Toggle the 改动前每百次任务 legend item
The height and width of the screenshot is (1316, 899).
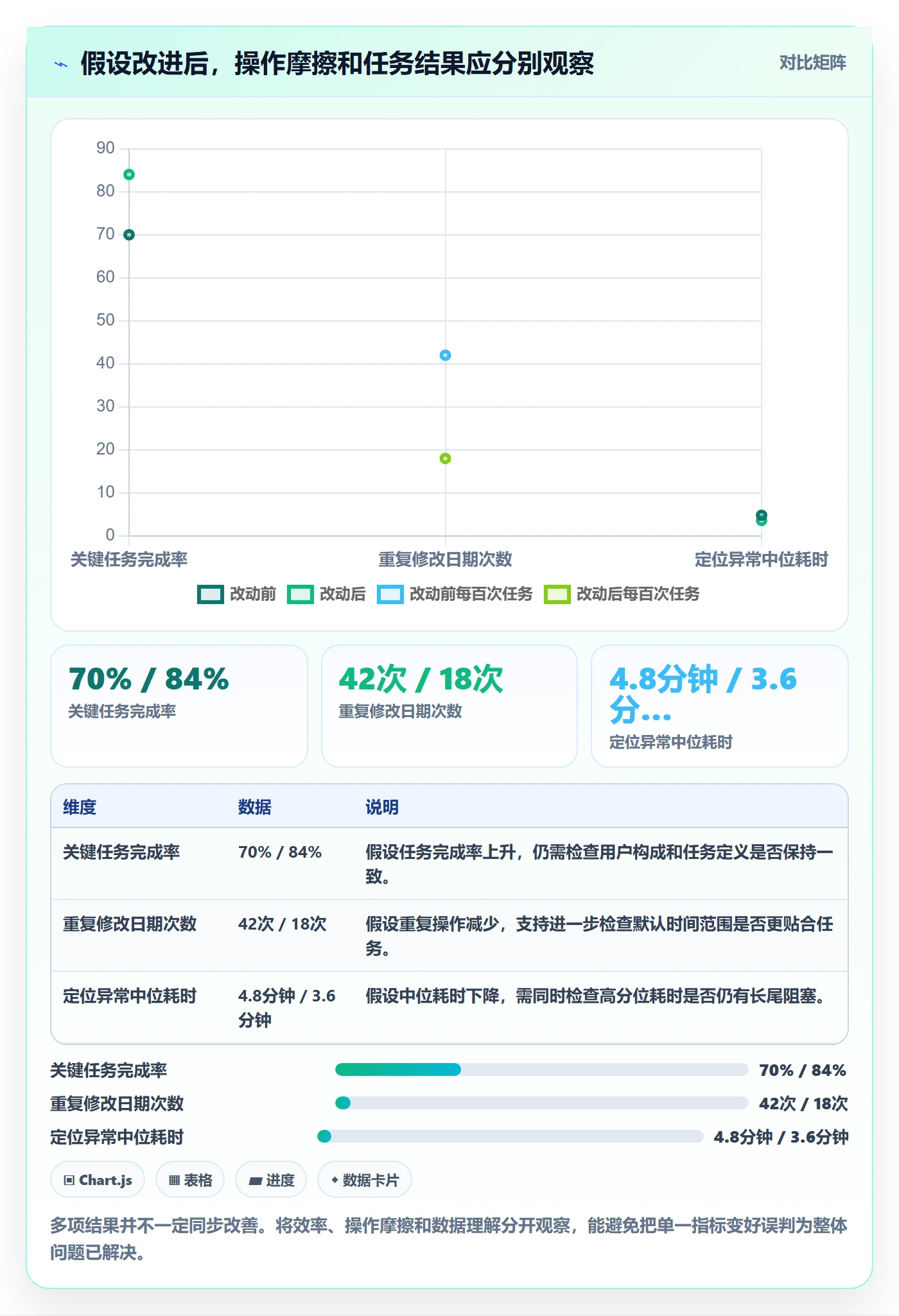(x=455, y=594)
